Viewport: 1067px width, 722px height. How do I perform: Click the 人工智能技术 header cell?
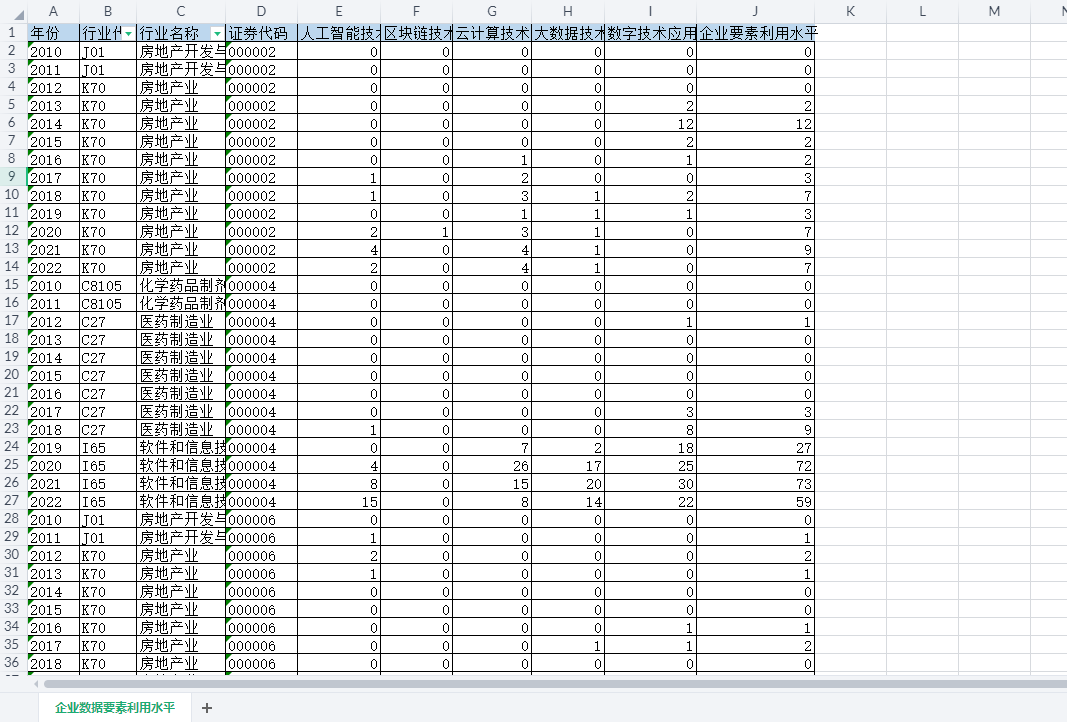coord(339,33)
